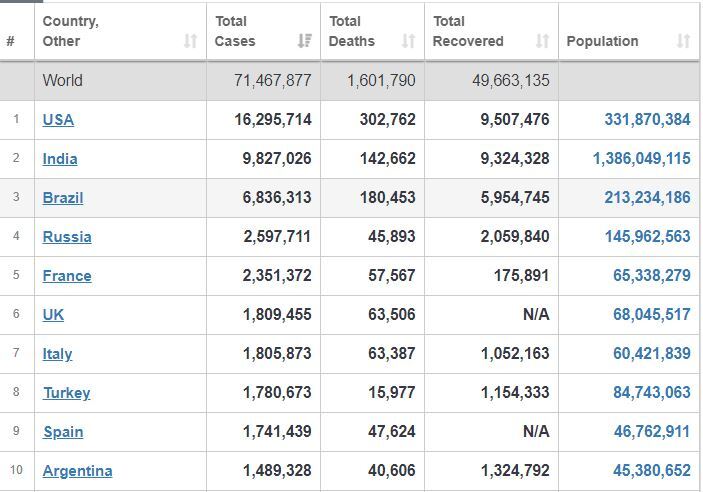Open the USA country link
This screenshot has width=703, height=492.
click(x=58, y=120)
